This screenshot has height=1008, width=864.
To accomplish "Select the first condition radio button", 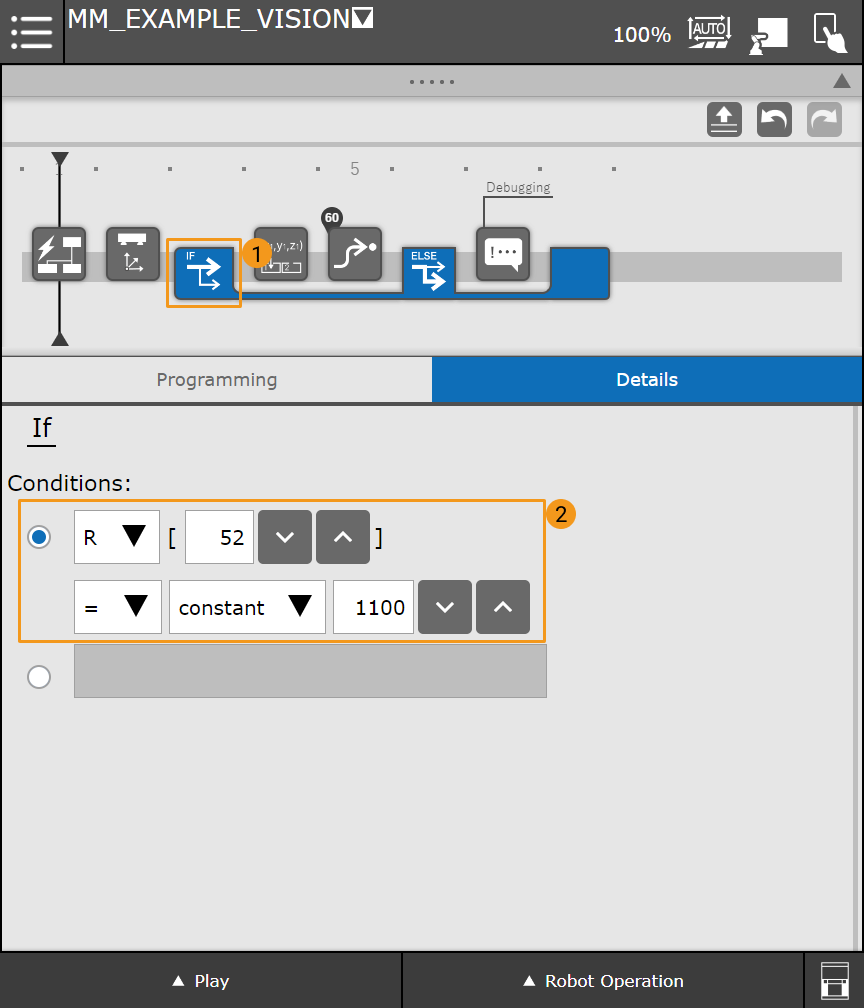I will click(39, 537).
